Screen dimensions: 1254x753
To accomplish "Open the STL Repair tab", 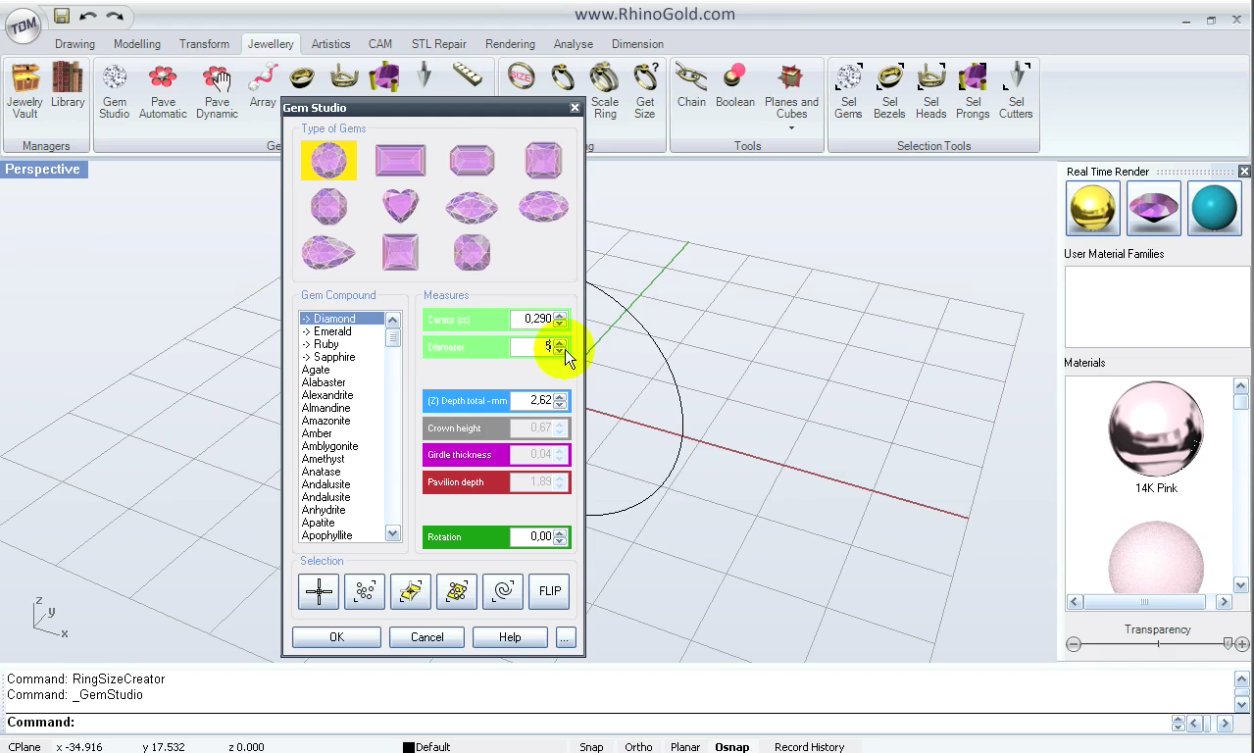I will (x=439, y=44).
